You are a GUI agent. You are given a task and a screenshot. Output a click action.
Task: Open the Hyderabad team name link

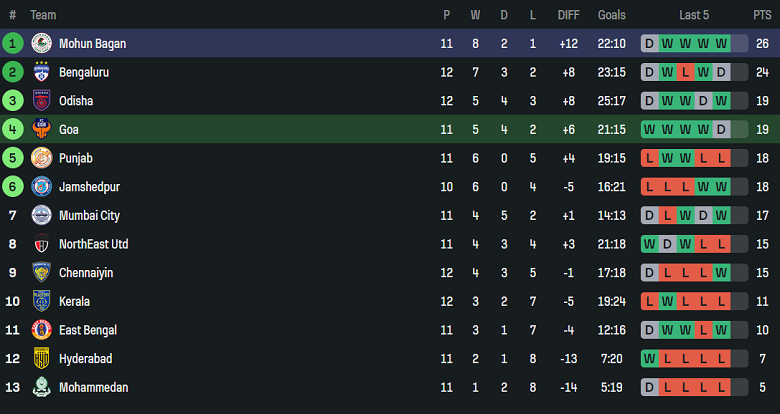[x=85, y=359]
